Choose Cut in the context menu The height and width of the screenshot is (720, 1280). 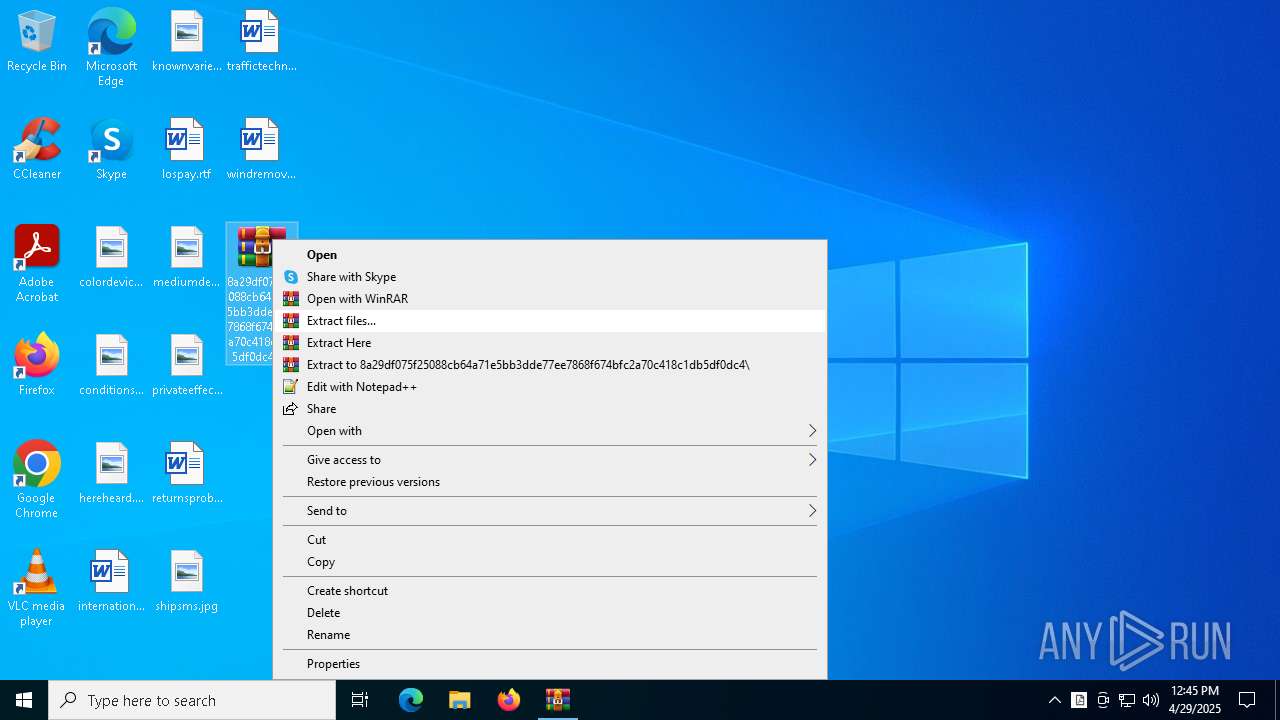550,540
